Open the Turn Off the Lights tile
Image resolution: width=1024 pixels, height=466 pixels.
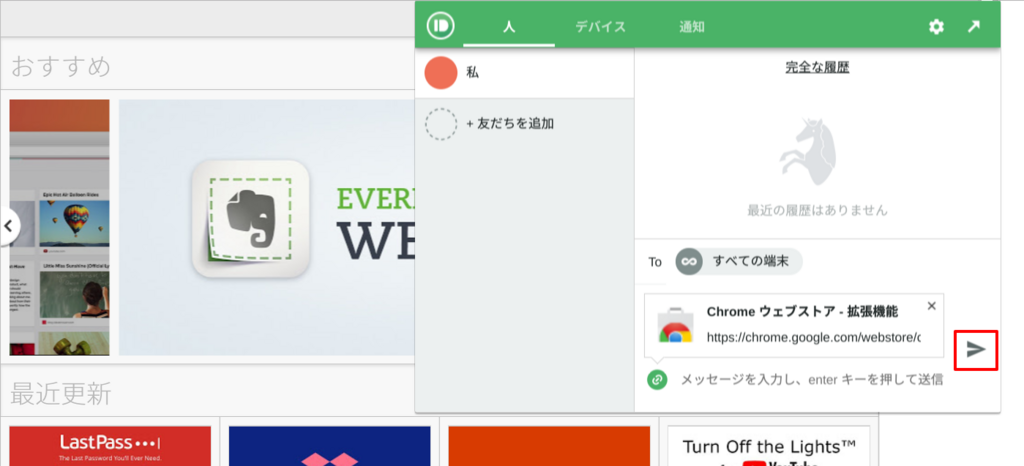(x=769, y=446)
